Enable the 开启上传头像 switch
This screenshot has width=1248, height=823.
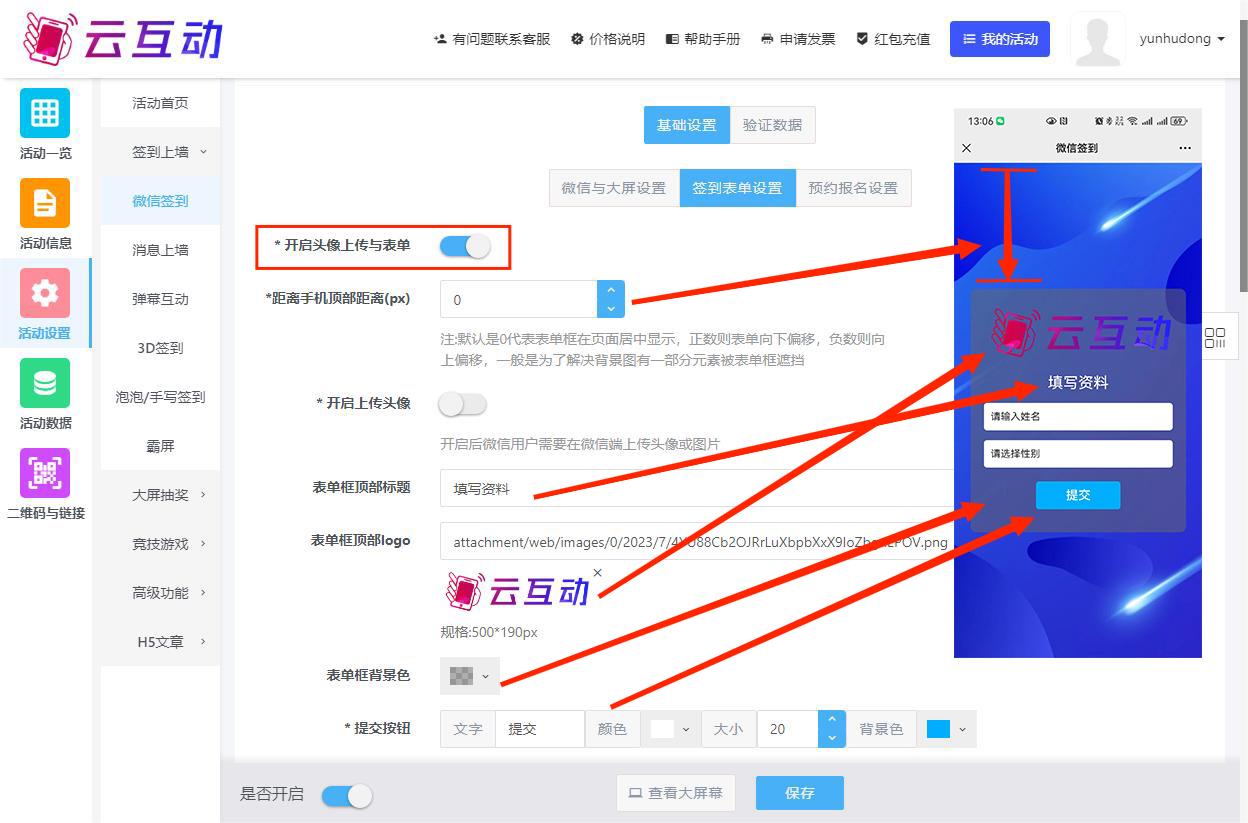click(463, 404)
